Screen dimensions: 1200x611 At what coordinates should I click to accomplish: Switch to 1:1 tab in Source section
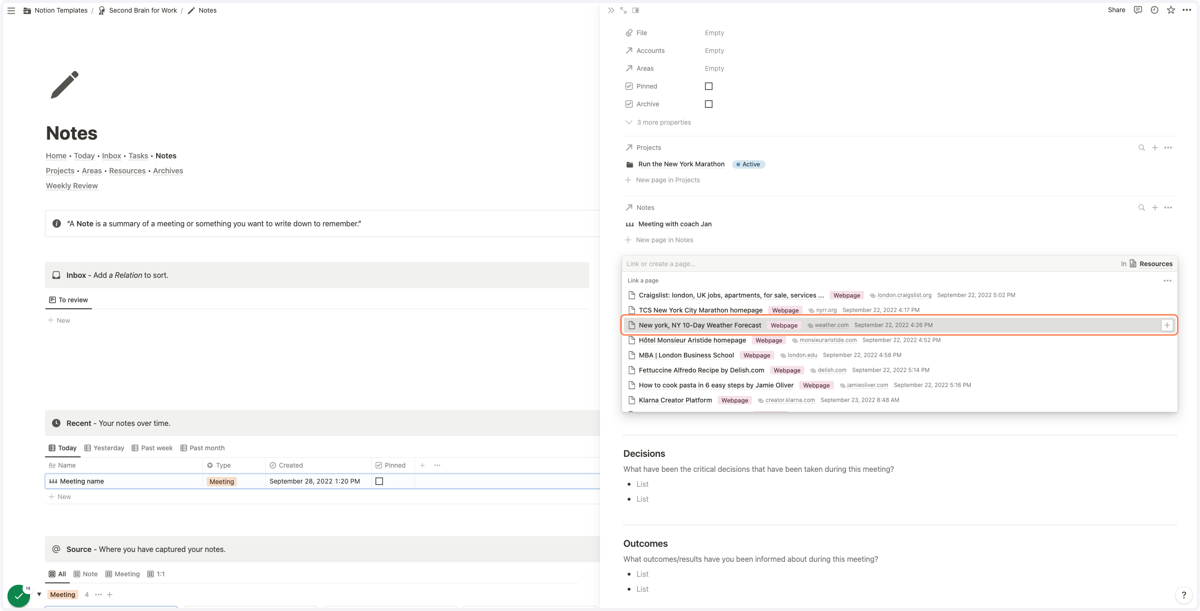coord(156,574)
